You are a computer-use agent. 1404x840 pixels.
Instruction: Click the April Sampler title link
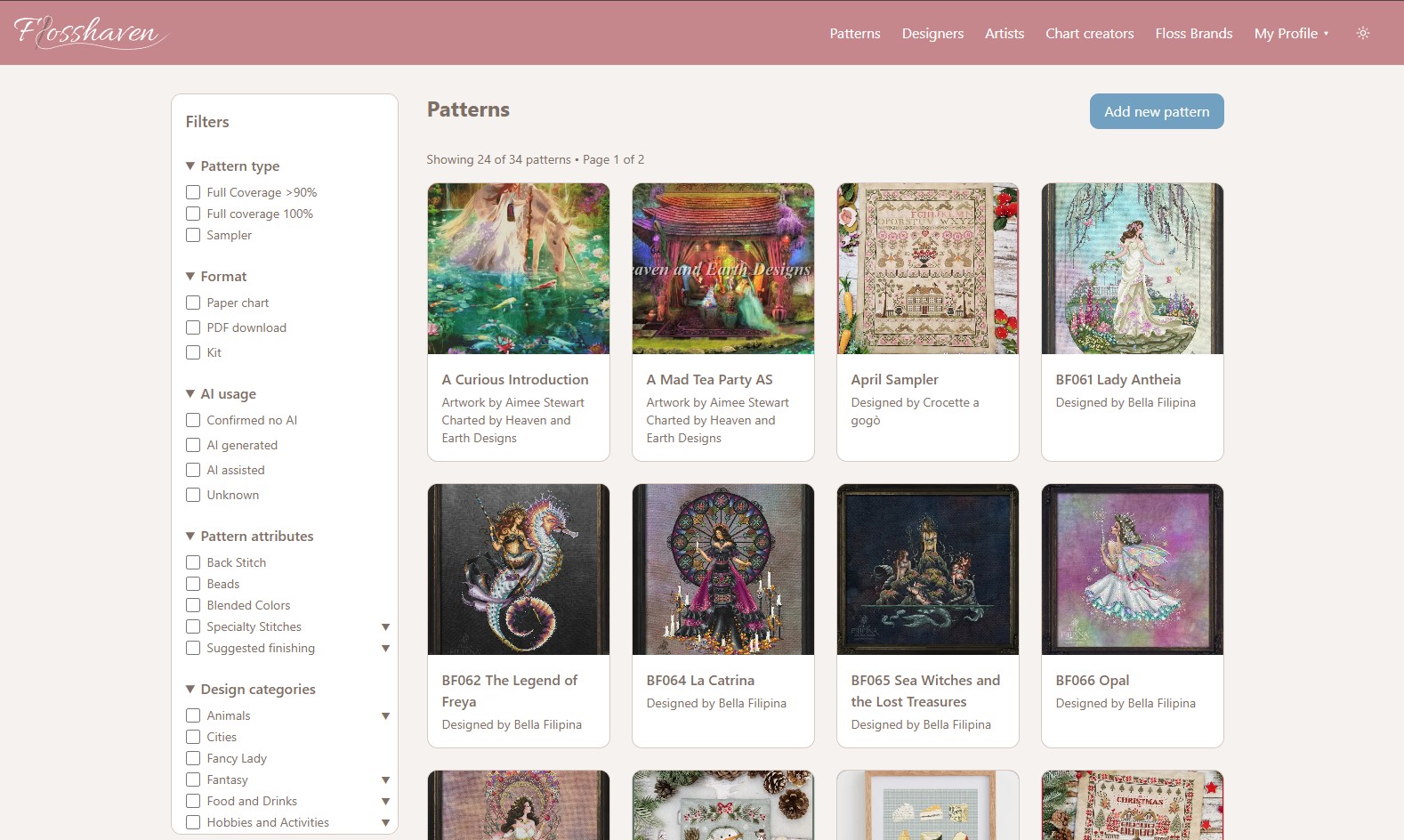894,379
